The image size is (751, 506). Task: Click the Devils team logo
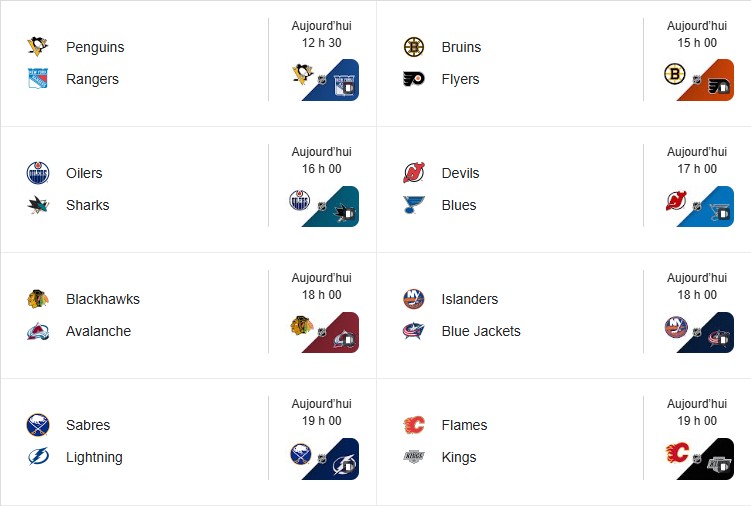click(413, 173)
